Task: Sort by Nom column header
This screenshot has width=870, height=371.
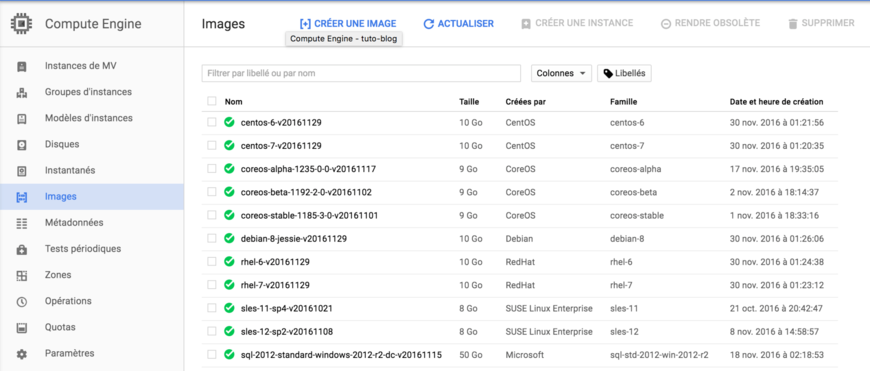Action: 234,101
